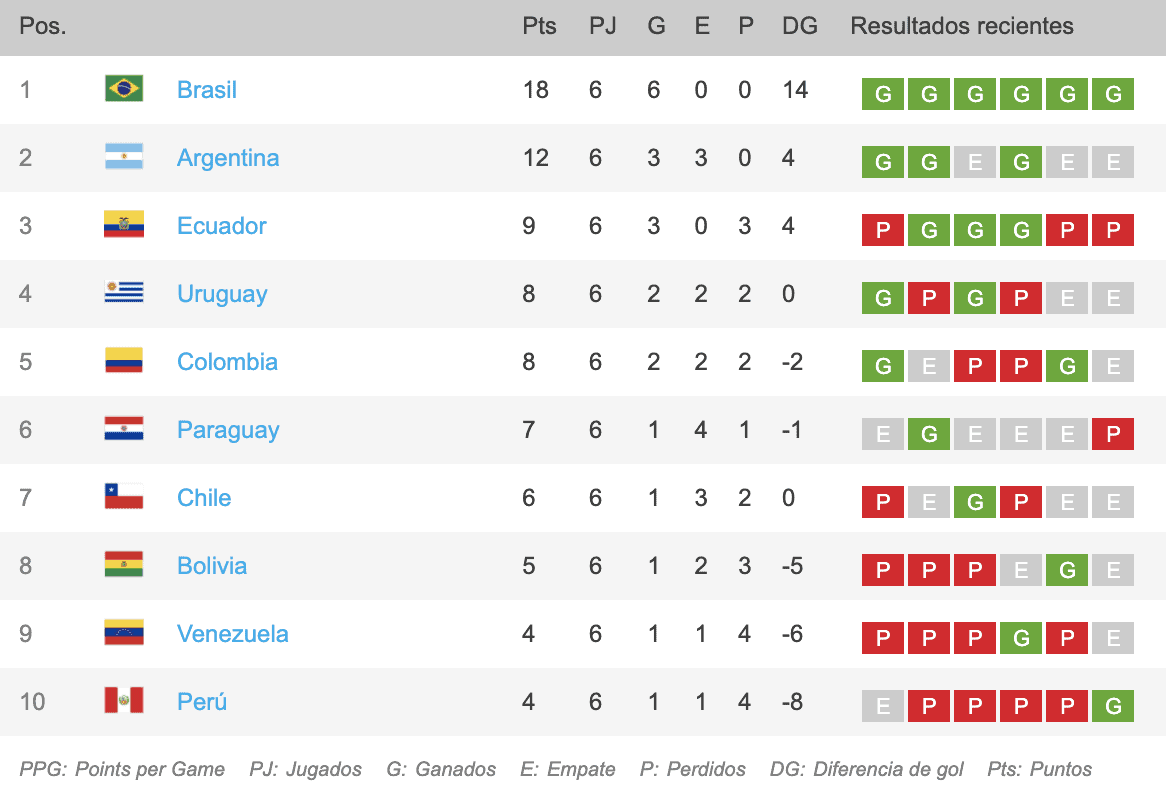
Task: Click Brasil's first green G result box
Action: coord(883,94)
